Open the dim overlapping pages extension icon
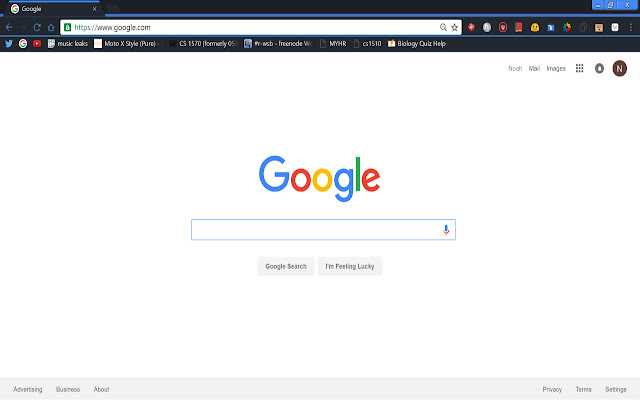Viewport: 640px width, 400px height. click(x=583, y=27)
